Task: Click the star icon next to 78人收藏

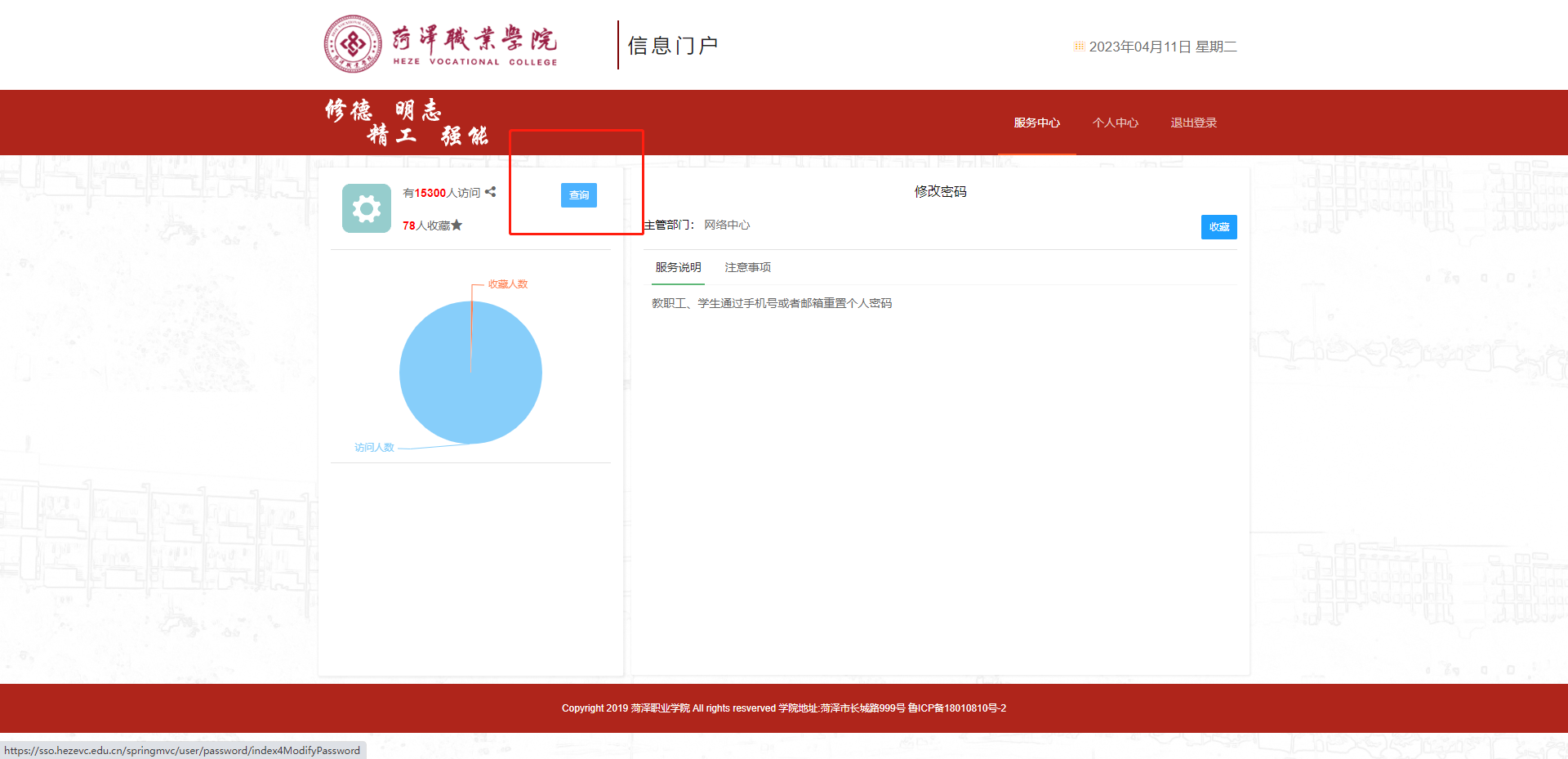Action: click(457, 225)
